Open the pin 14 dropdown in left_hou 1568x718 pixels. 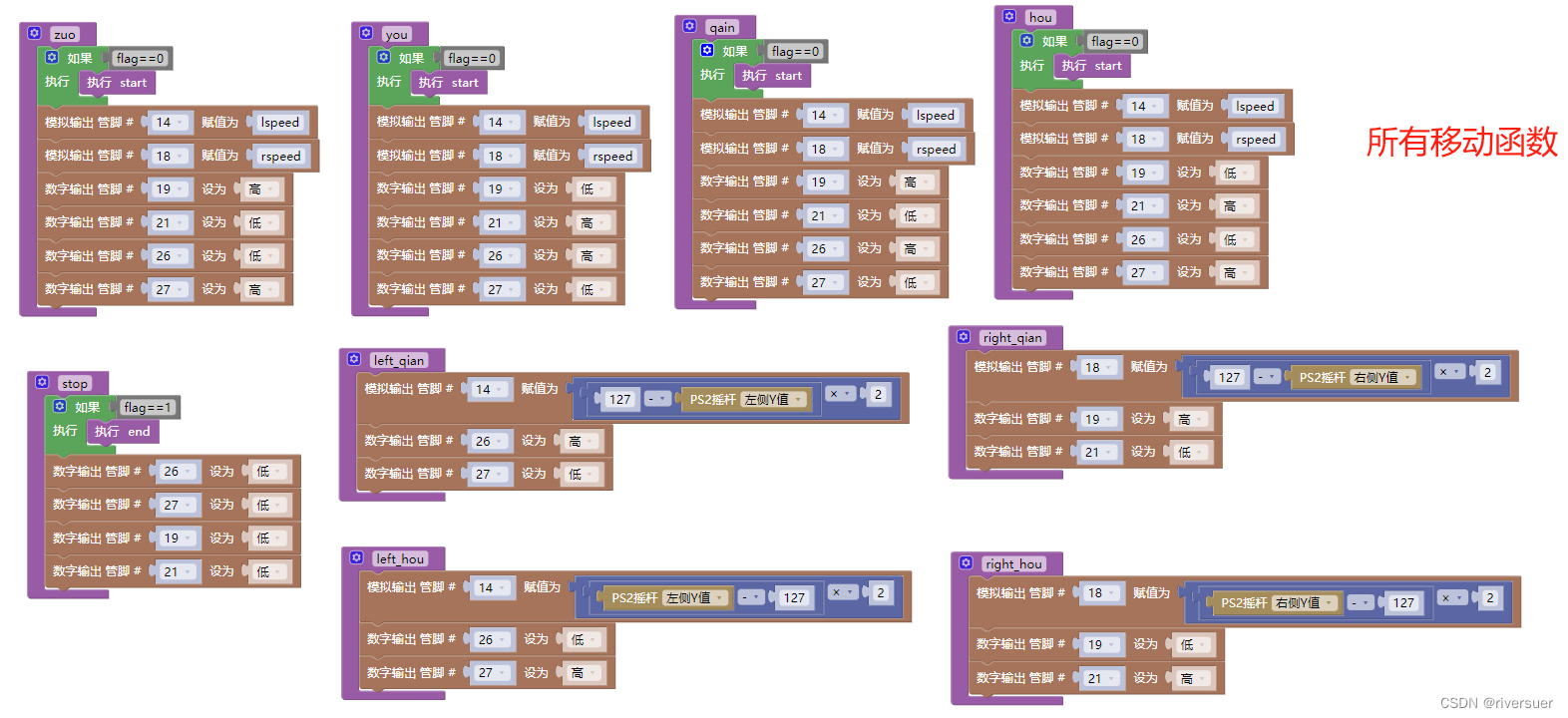tap(492, 588)
